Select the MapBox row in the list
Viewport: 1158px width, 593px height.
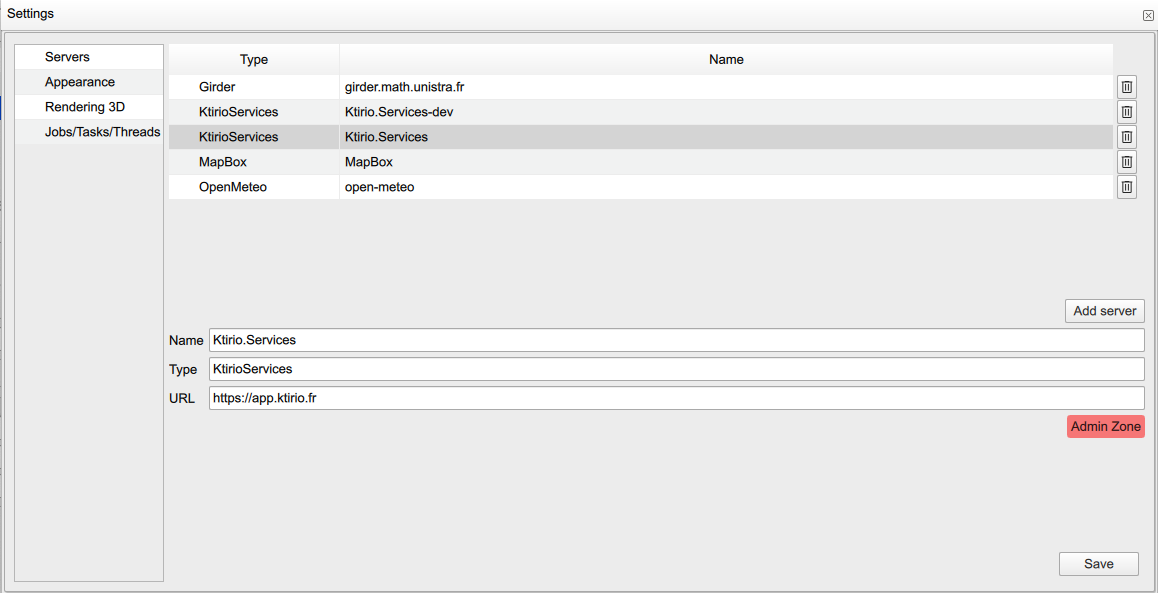pyautogui.click(x=500, y=162)
